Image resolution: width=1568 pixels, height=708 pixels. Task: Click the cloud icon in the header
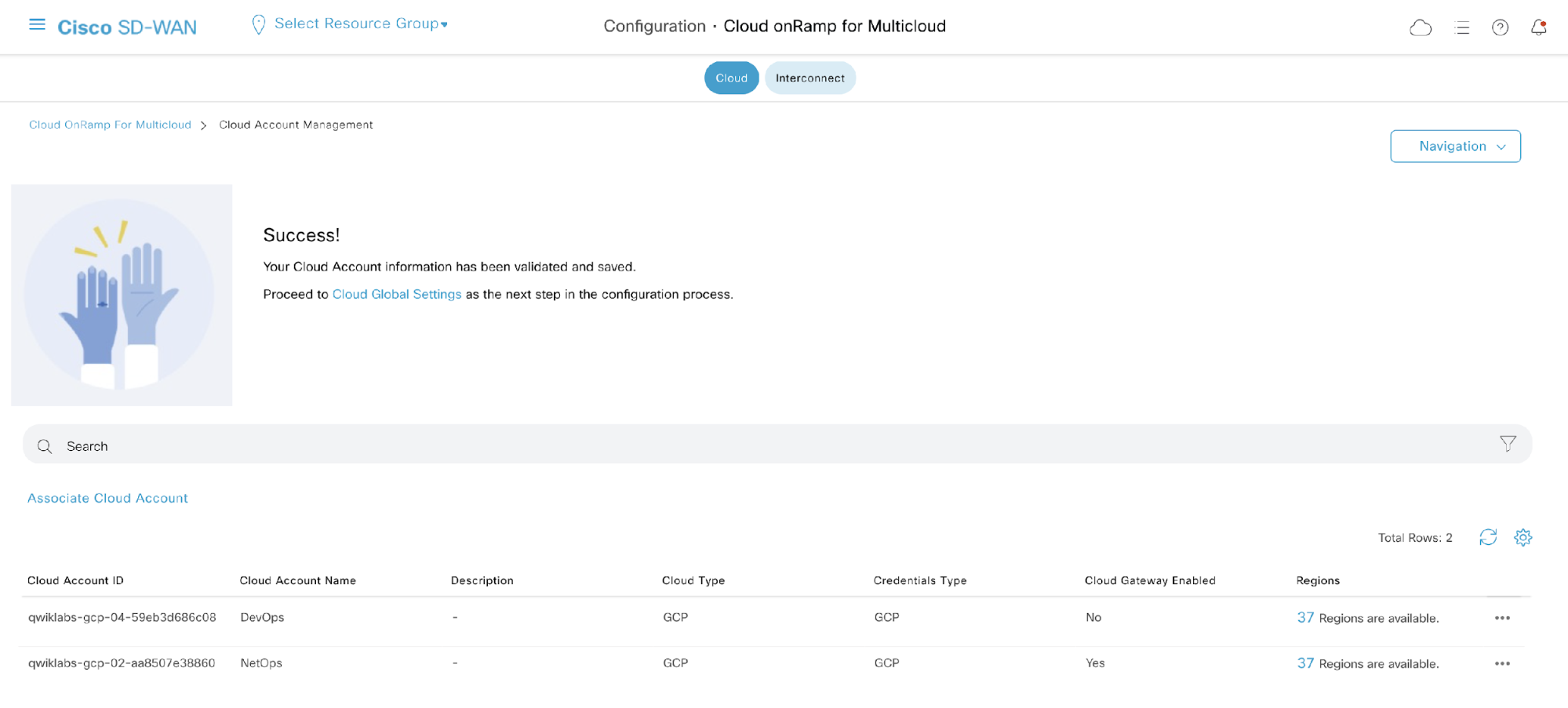coord(1421,28)
